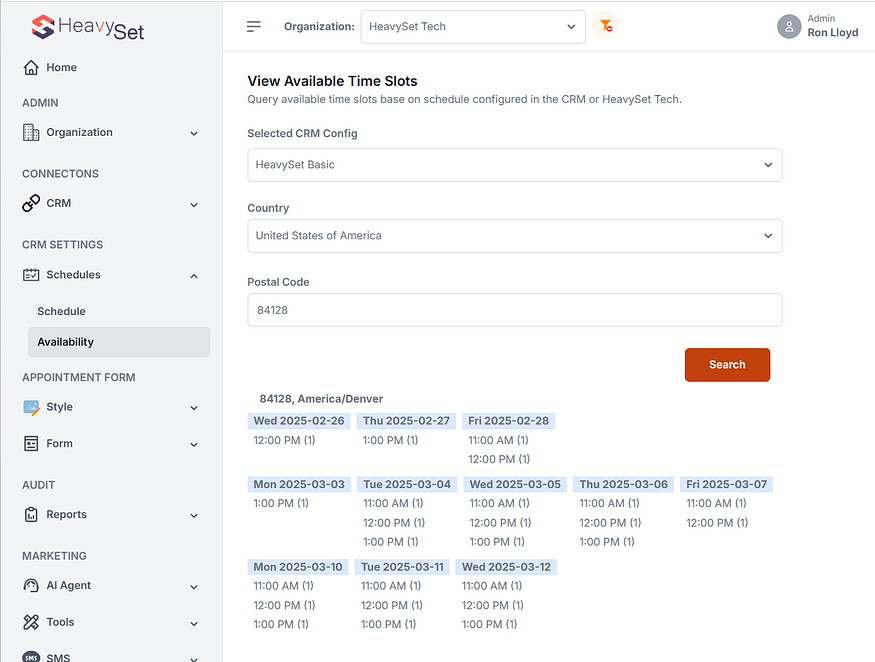Expand the Style menu chevron
The image size is (875, 662).
(x=194, y=408)
